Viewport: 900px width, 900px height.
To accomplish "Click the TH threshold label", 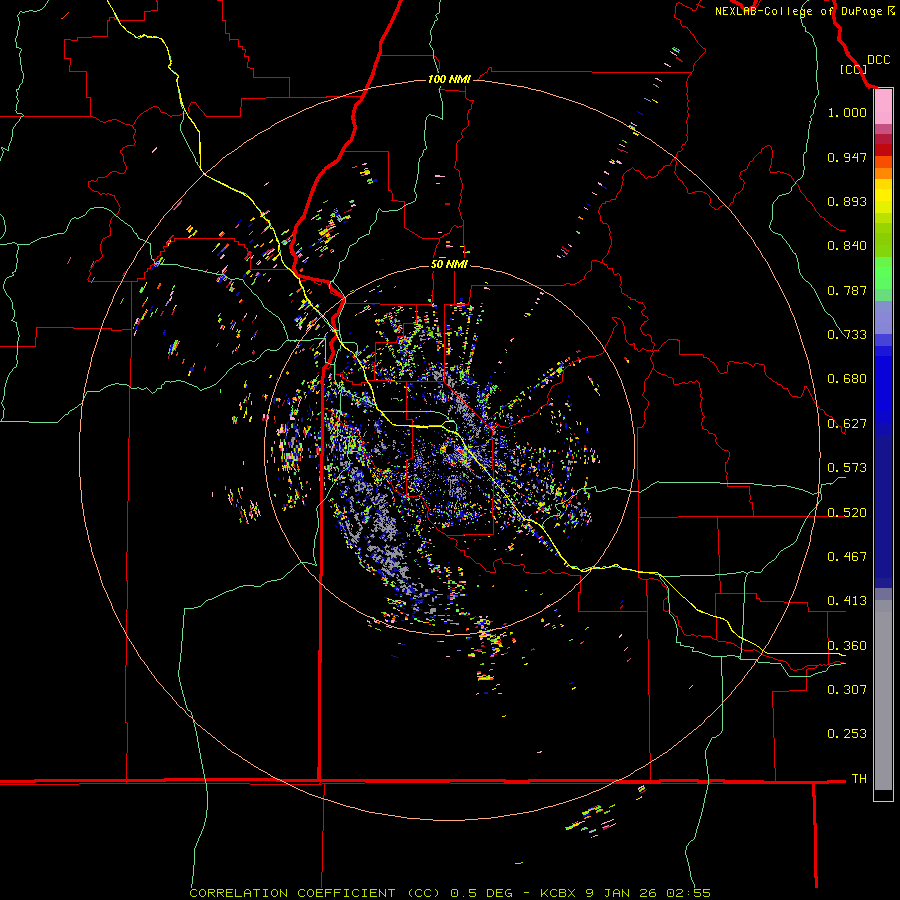I will click(x=859, y=779).
